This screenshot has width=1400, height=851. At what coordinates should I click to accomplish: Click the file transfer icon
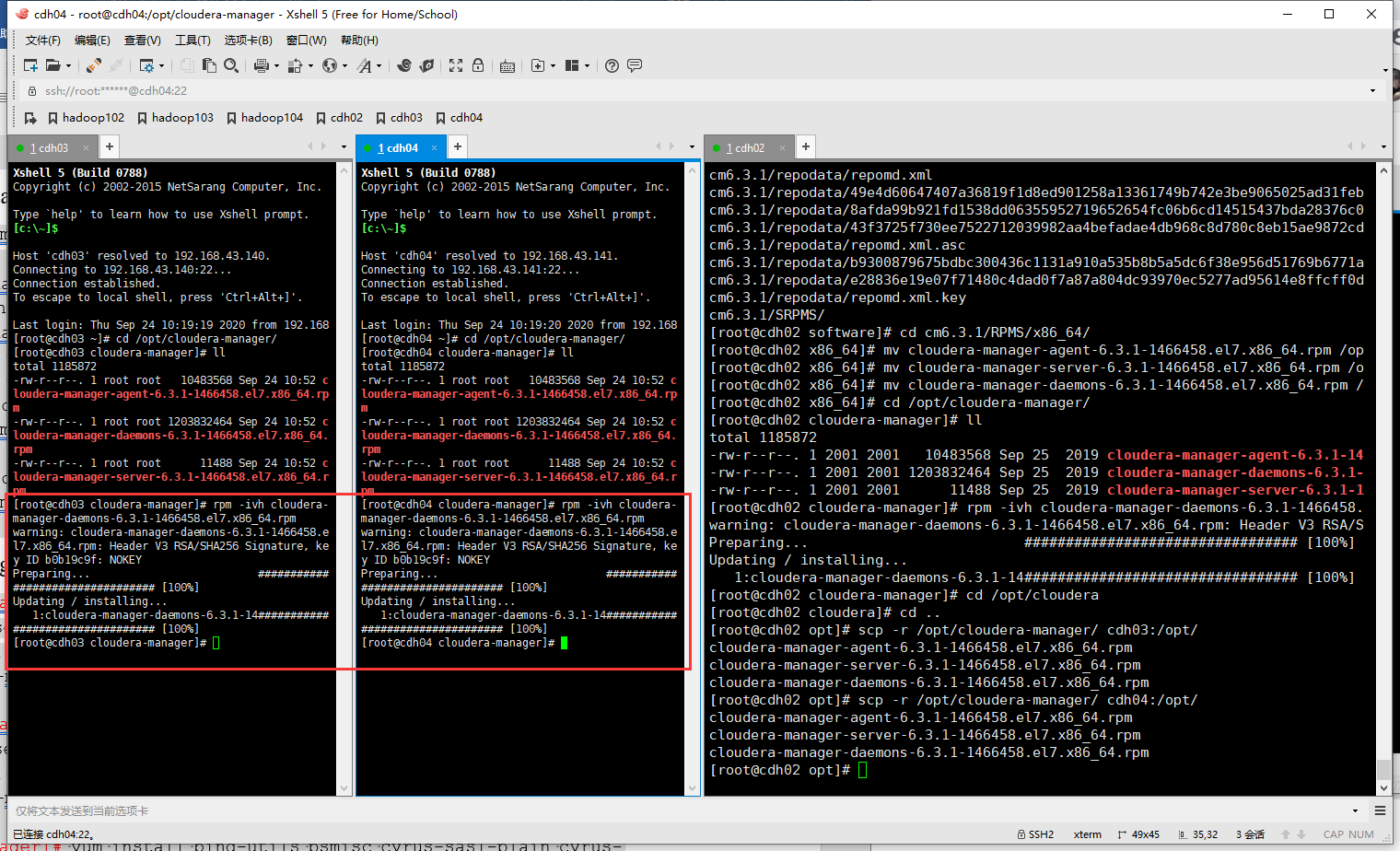pos(296,65)
